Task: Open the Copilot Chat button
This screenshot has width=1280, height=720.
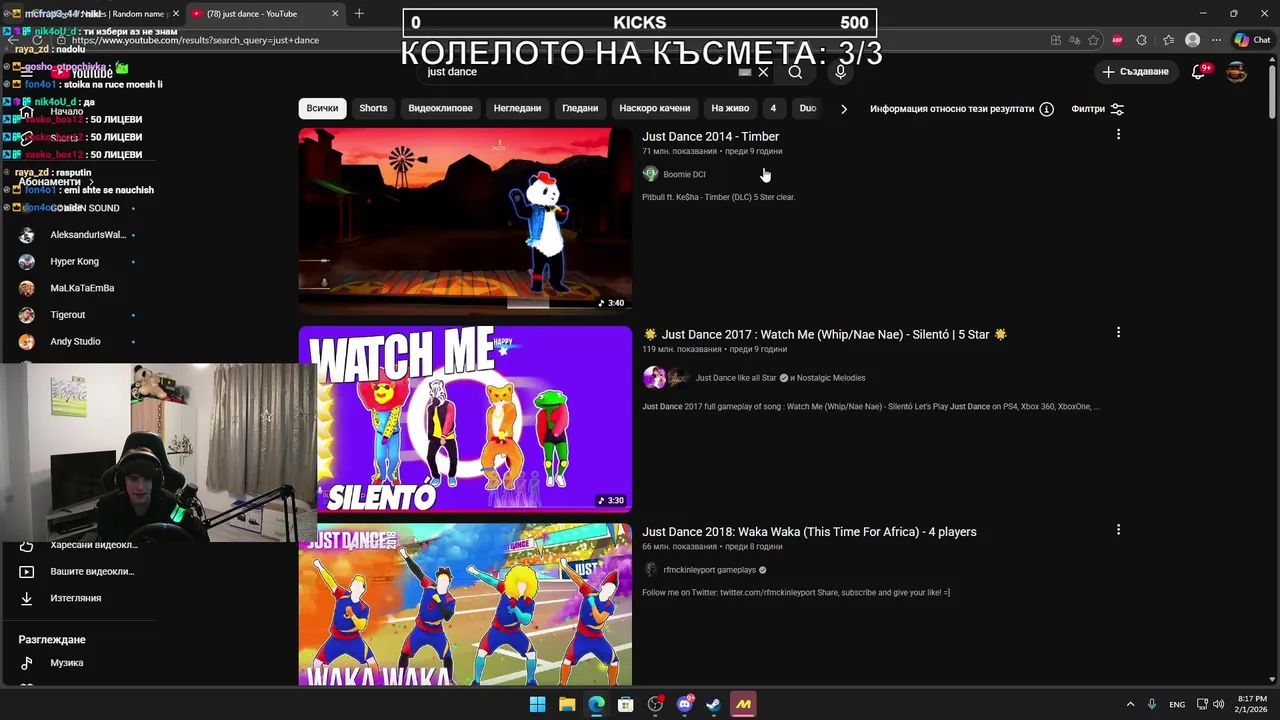Action: [x=1253, y=40]
